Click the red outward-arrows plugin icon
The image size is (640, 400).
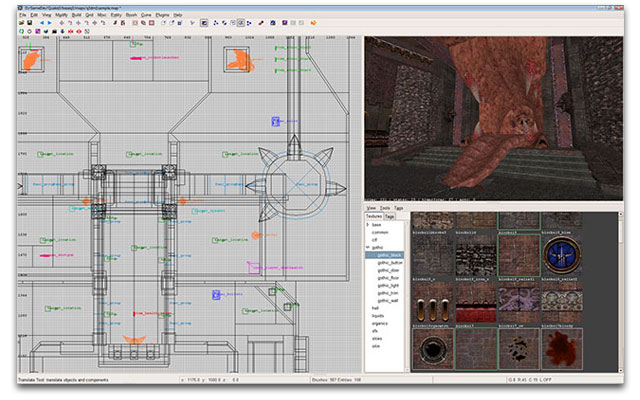[x=79, y=31]
